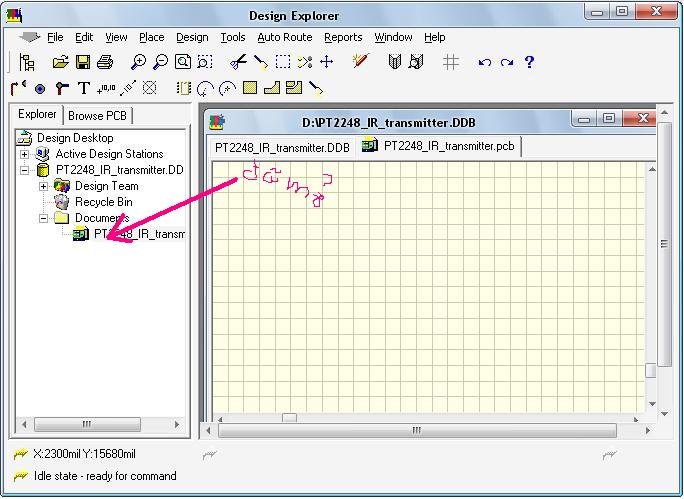Image resolution: width=684 pixels, height=499 pixels.
Task: Select the place fill rectangle tool
Action: pyautogui.click(x=250, y=88)
